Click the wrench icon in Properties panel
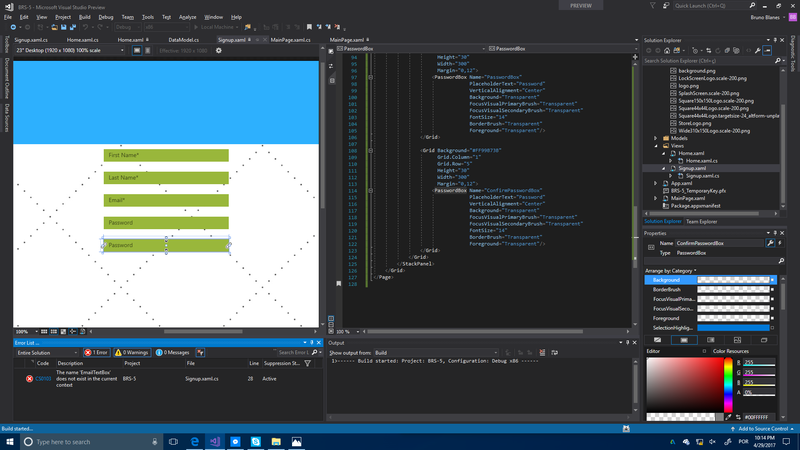Viewport: 800px width, 450px height. 770,243
